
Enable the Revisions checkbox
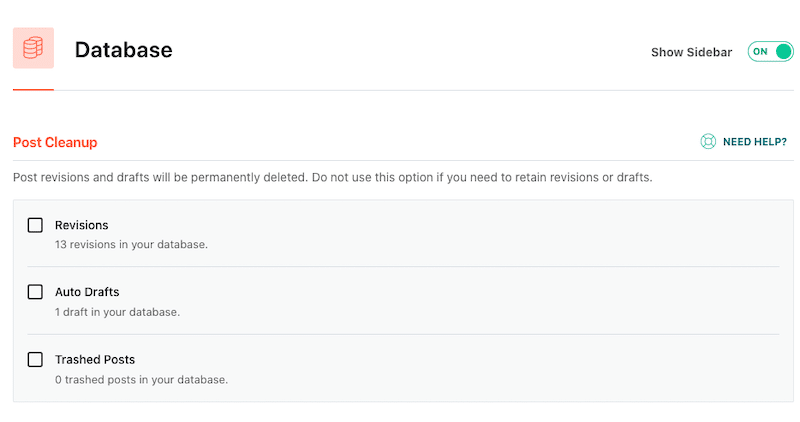tap(35, 225)
